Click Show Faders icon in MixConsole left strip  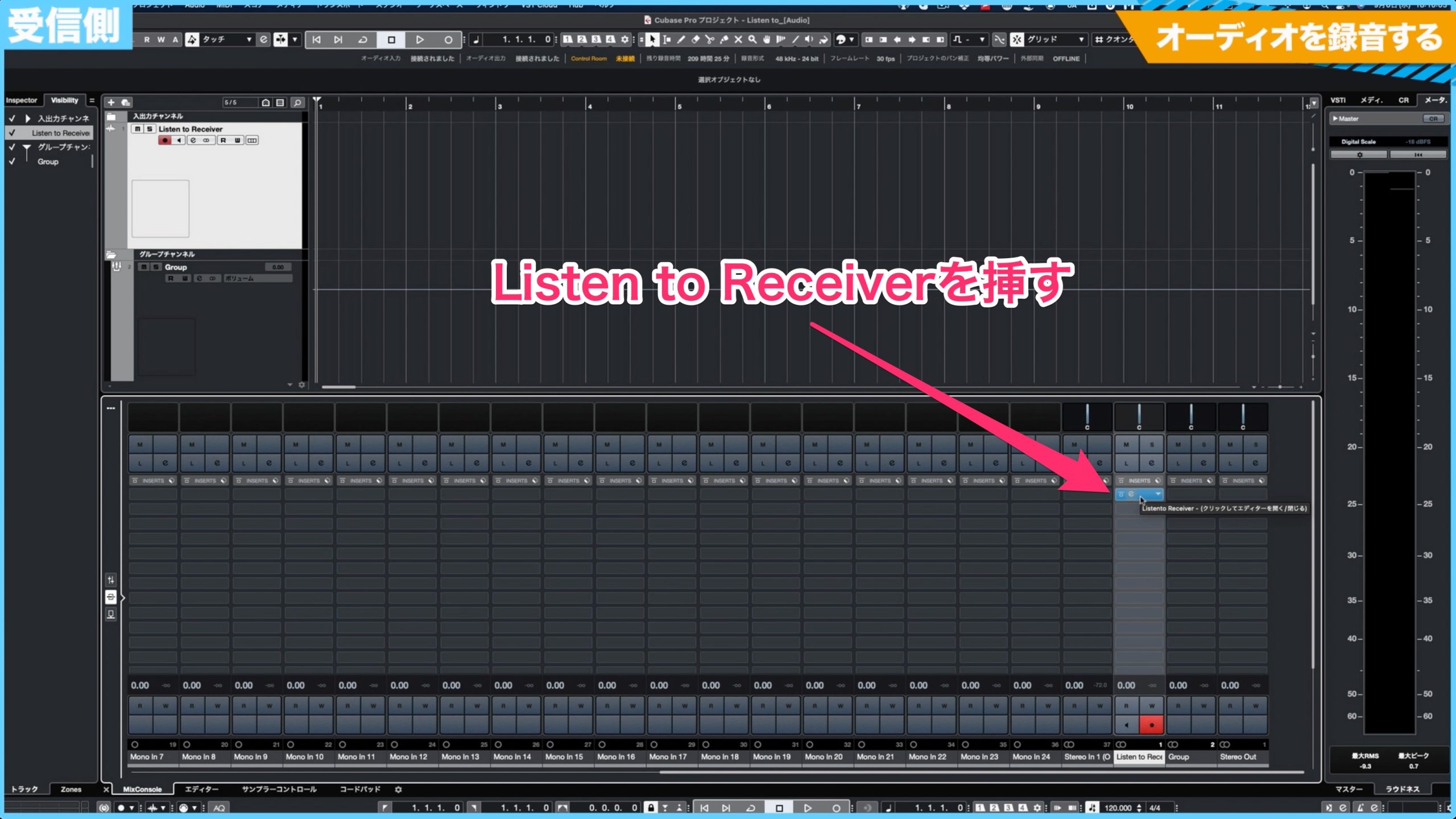pos(111,580)
